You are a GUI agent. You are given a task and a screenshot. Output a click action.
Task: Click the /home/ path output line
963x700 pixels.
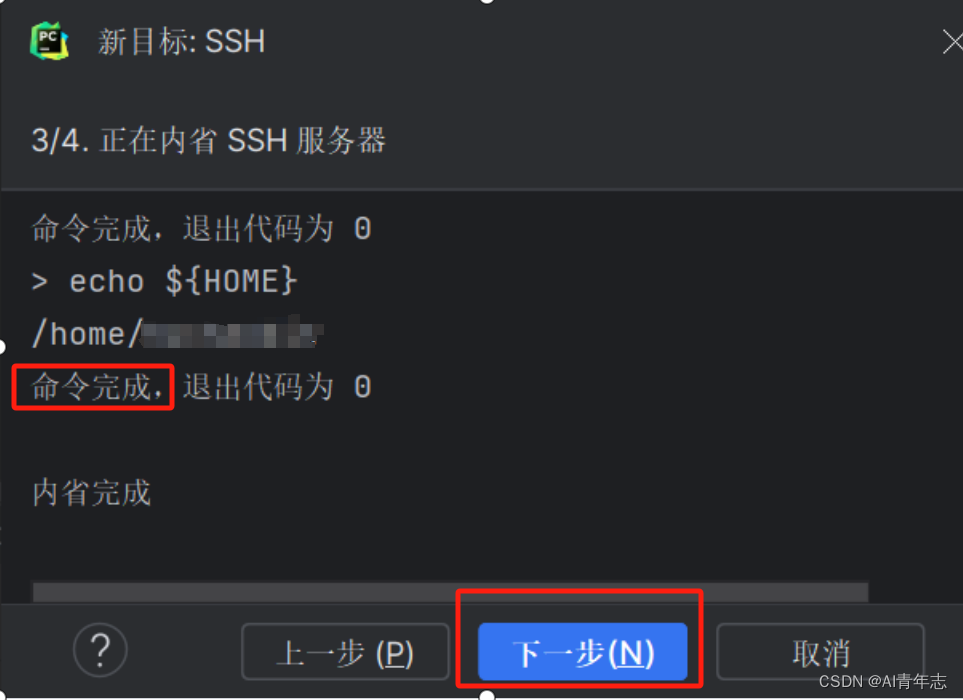(177, 334)
